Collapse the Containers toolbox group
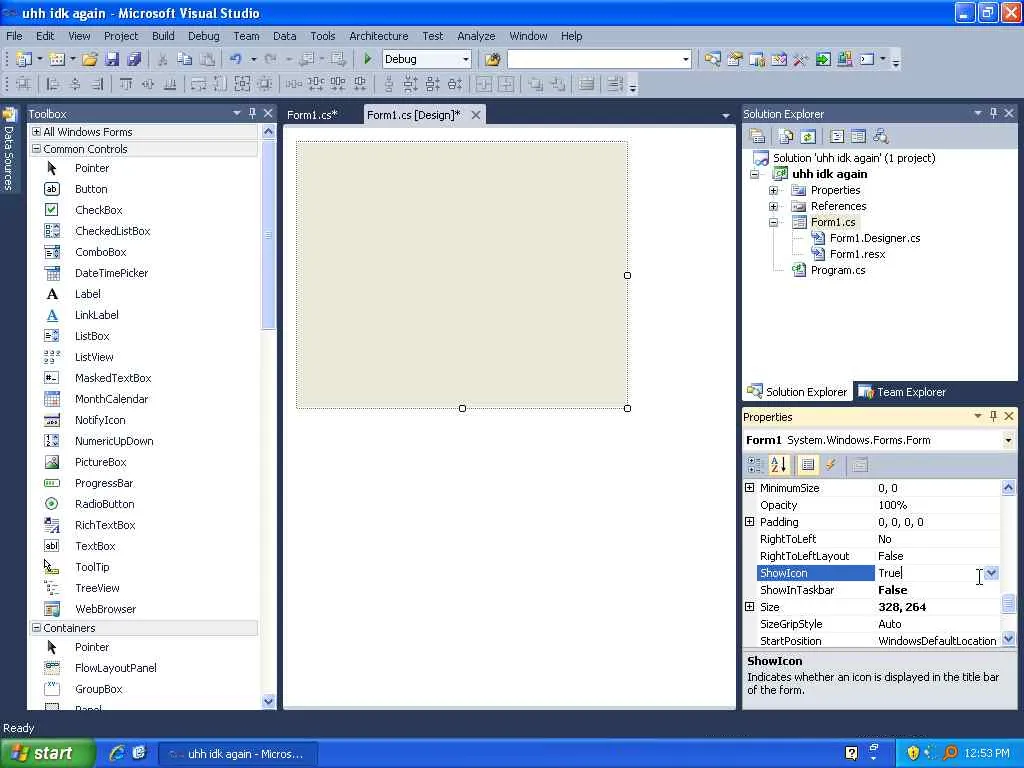Viewport: 1024px width, 768px height. tap(37, 628)
